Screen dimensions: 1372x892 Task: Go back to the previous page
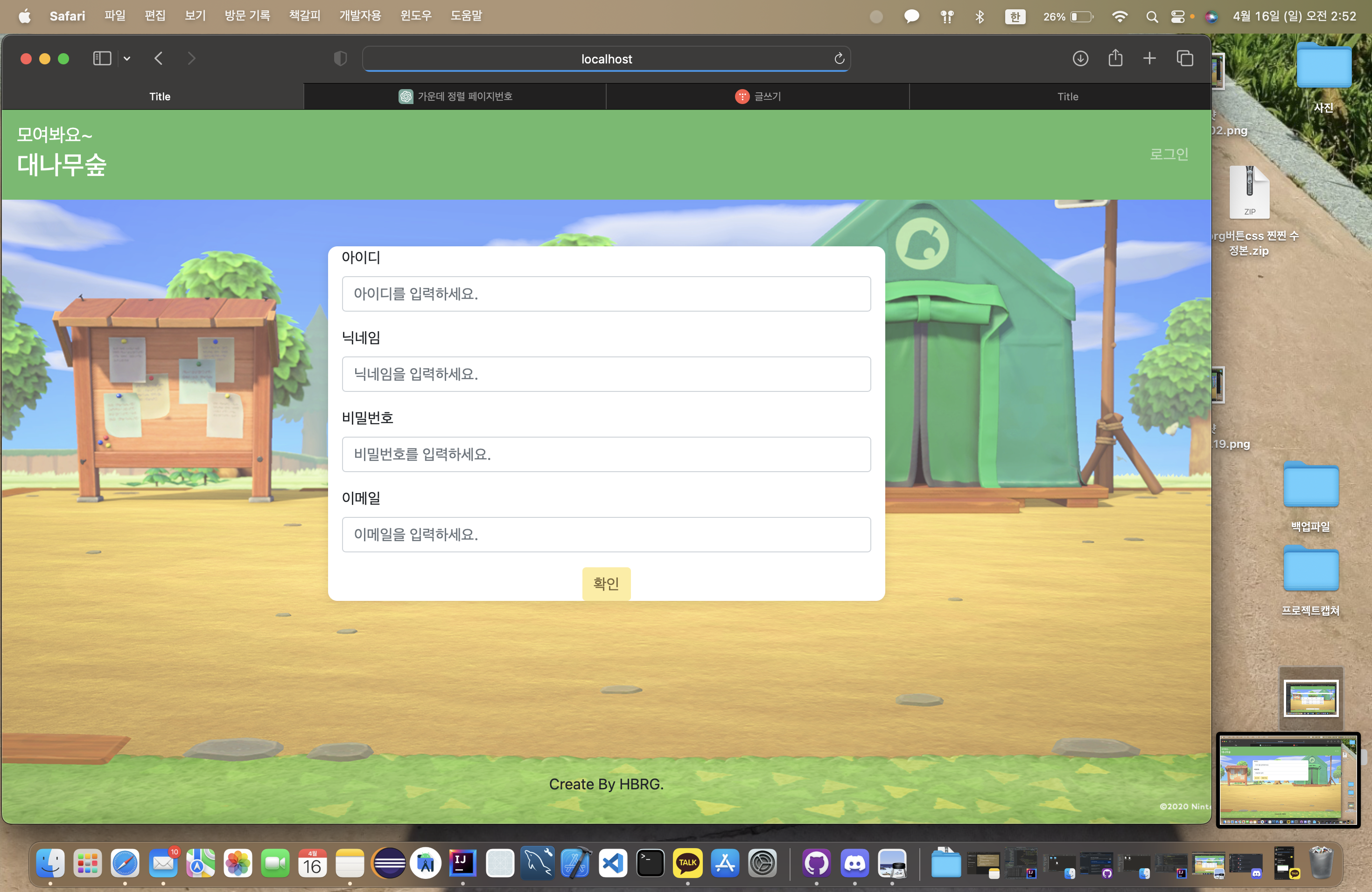pos(159,58)
